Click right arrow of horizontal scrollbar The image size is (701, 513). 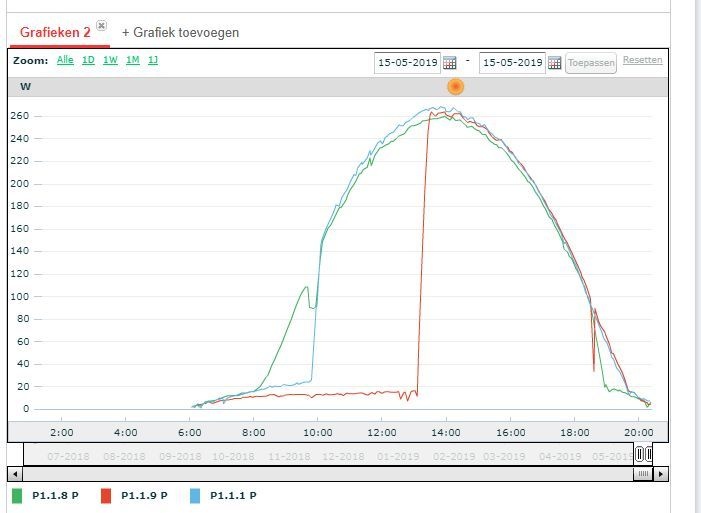(x=661, y=474)
